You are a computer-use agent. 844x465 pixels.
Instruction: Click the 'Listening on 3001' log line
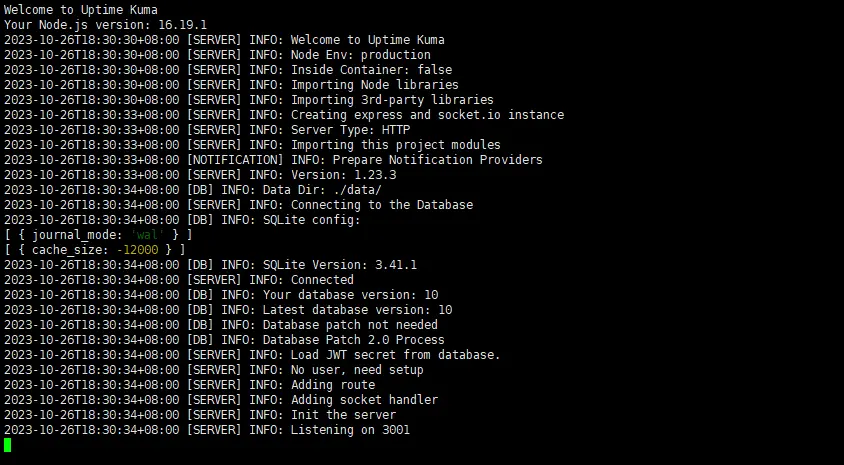(x=207, y=429)
